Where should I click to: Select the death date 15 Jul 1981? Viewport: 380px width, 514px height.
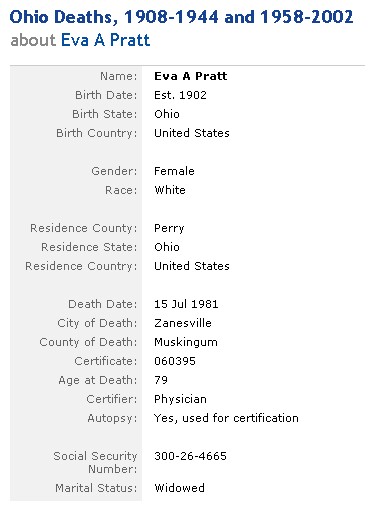point(186,304)
